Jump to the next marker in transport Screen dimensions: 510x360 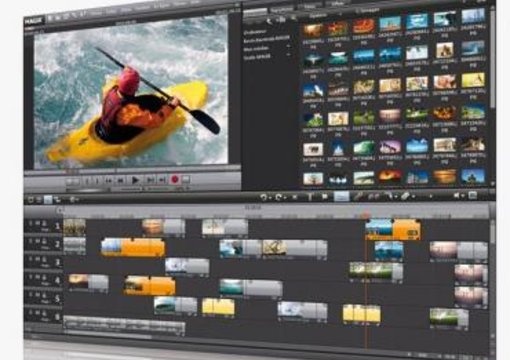(x=150, y=180)
